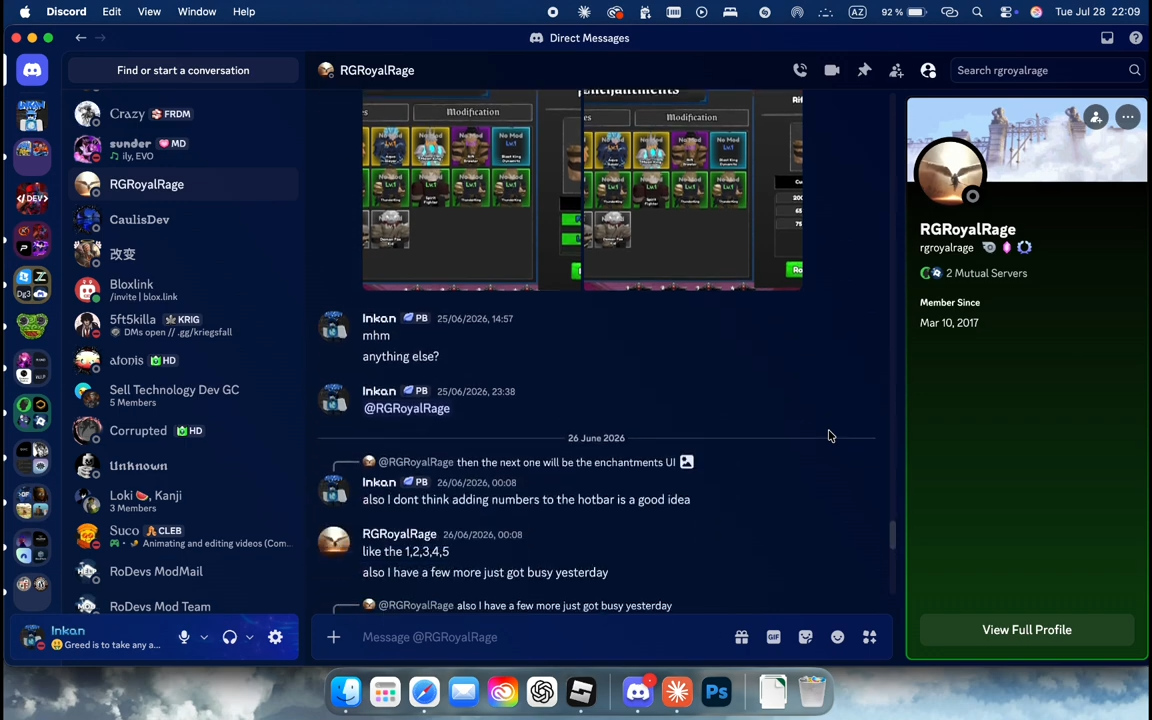This screenshot has height=720, width=1152.
Task: Open user settings gear
Action: [276, 637]
